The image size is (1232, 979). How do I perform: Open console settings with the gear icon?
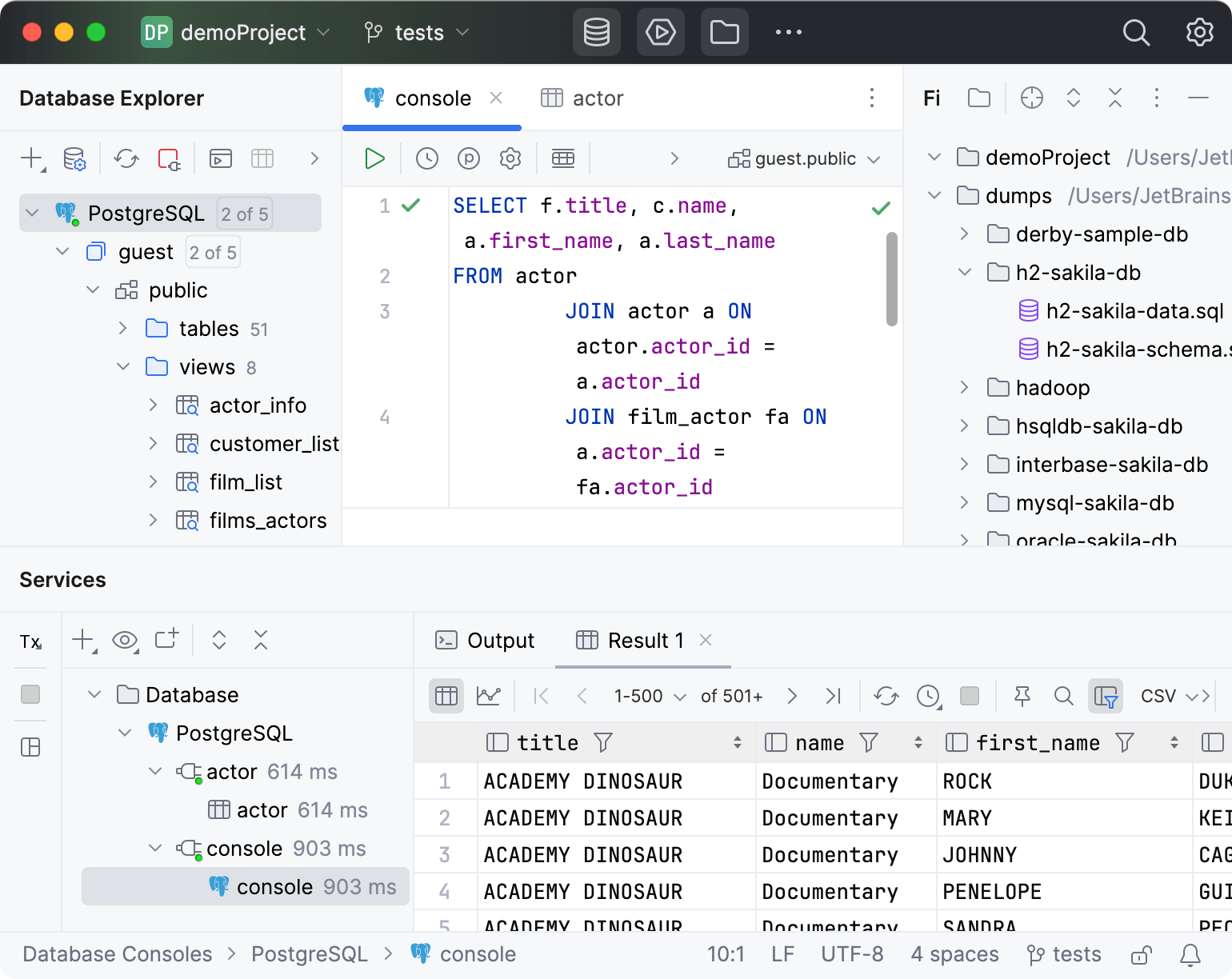pyautogui.click(x=510, y=158)
